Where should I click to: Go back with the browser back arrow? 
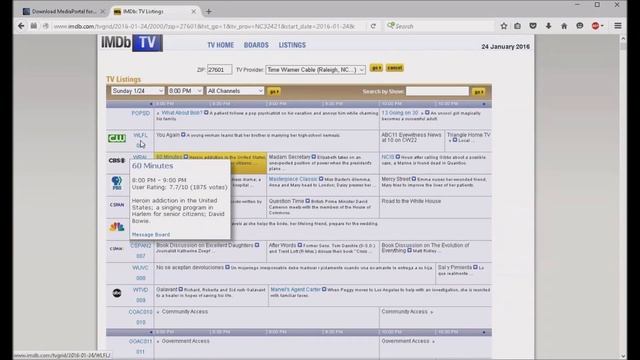(21, 26)
